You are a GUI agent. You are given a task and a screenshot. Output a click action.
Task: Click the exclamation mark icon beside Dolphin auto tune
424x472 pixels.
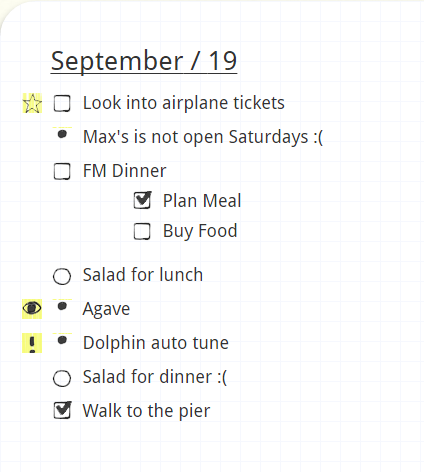32,343
